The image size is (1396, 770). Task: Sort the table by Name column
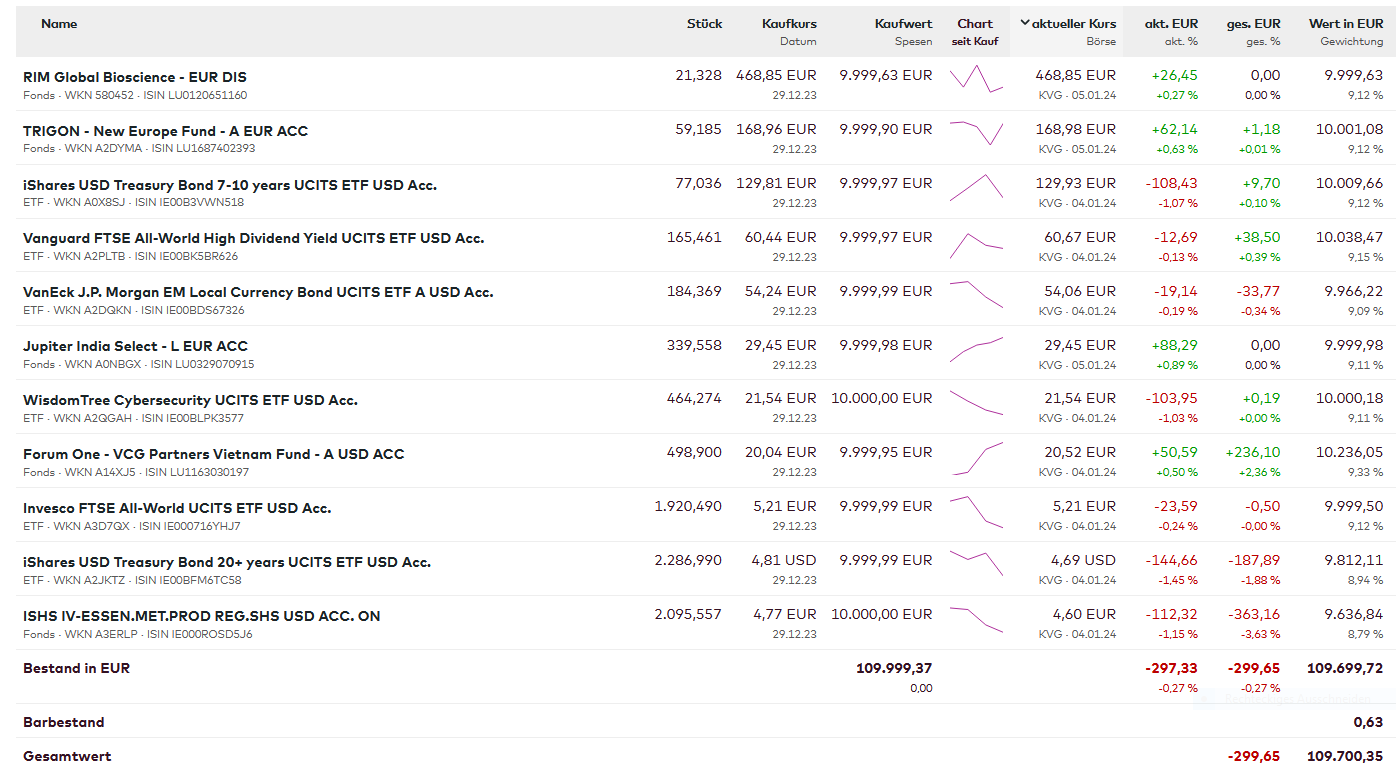(x=59, y=24)
